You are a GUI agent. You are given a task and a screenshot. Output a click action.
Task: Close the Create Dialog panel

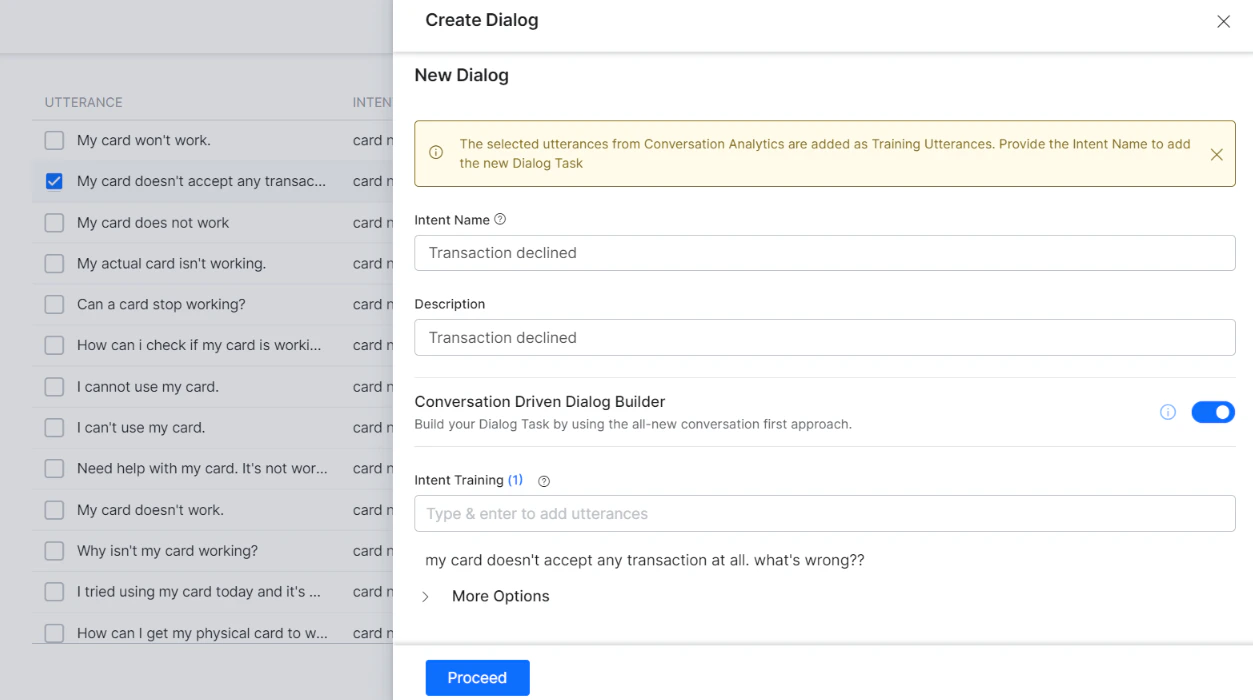pyautogui.click(x=1223, y=20)
